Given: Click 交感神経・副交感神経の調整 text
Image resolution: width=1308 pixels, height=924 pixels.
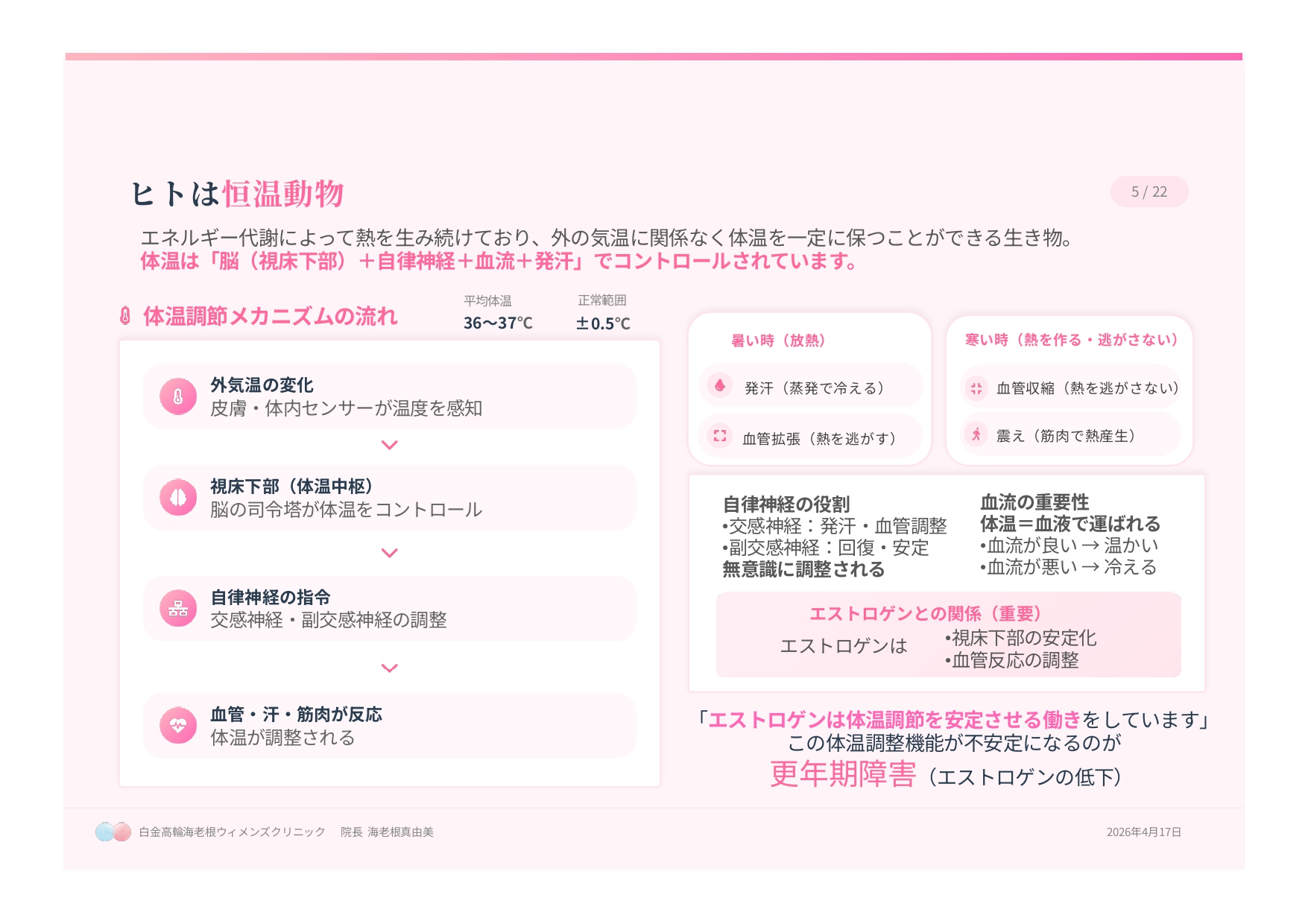Looking at the screenshot, I should coord(329,620).
